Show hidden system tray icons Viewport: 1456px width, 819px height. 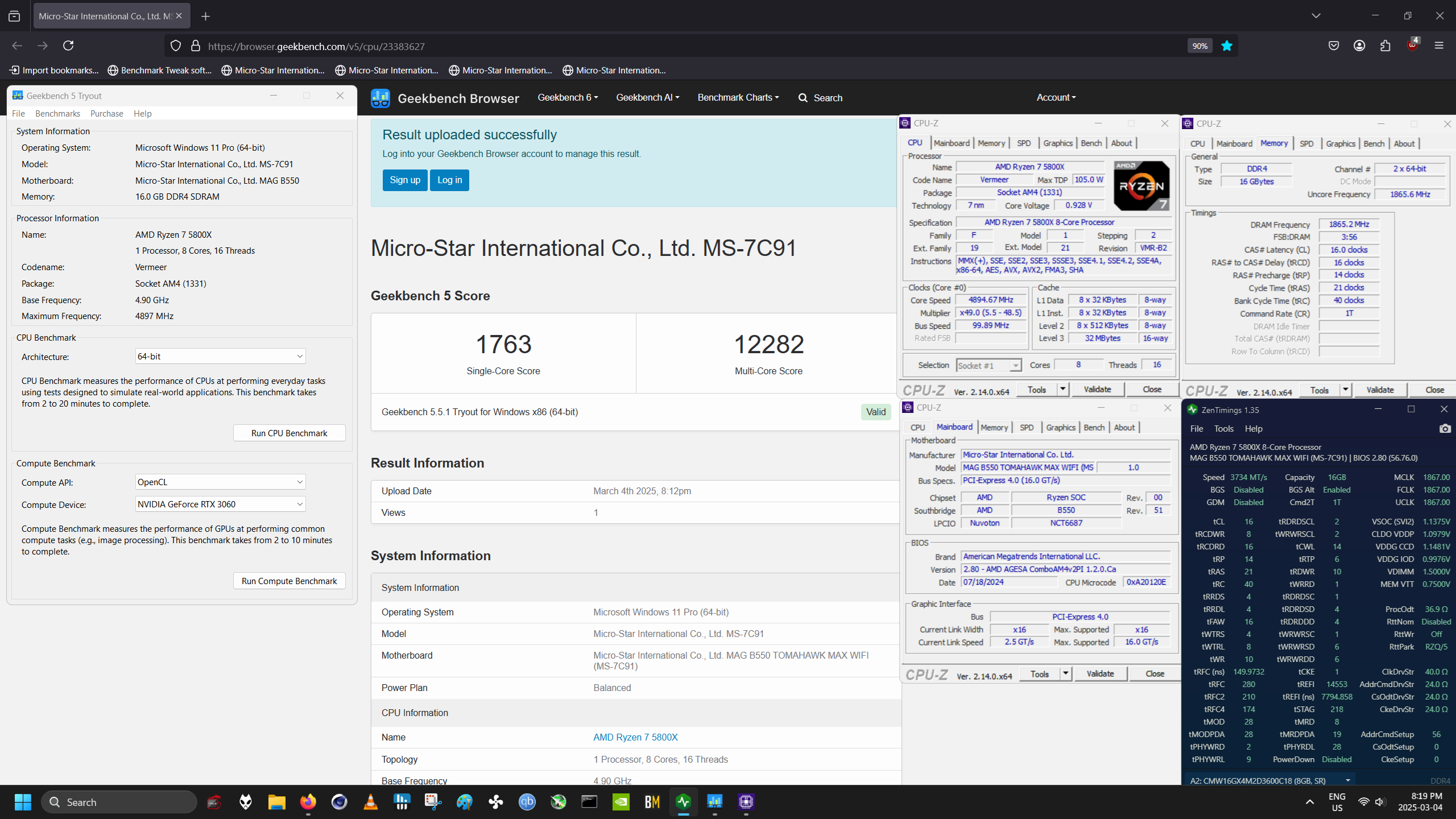1310,802
